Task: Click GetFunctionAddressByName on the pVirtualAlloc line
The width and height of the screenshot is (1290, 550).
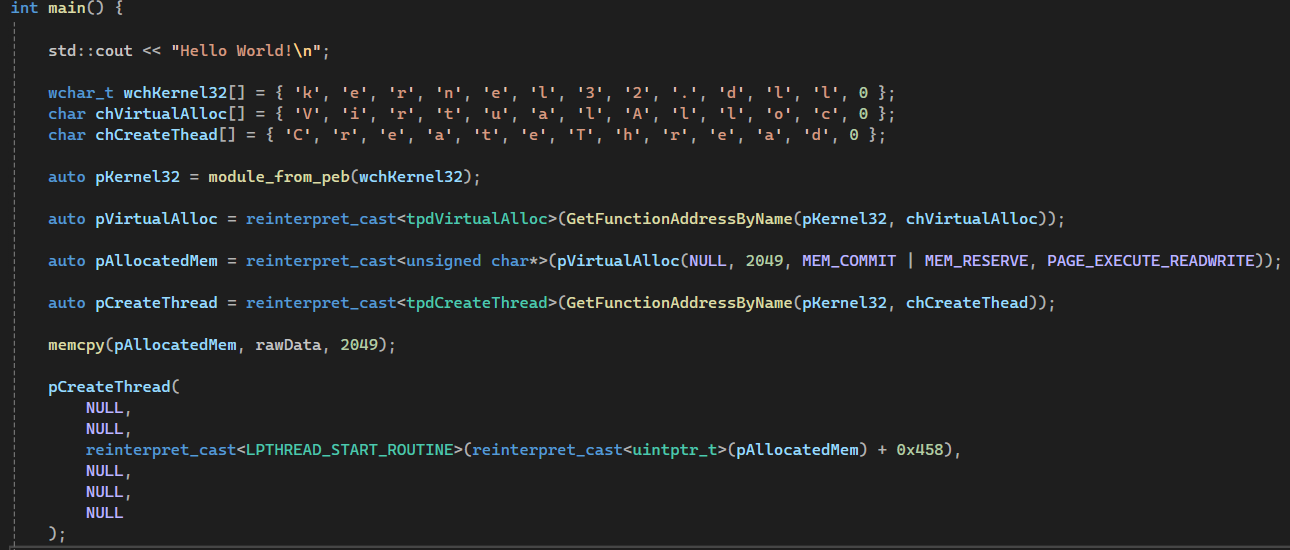Action: click(678, 219)
